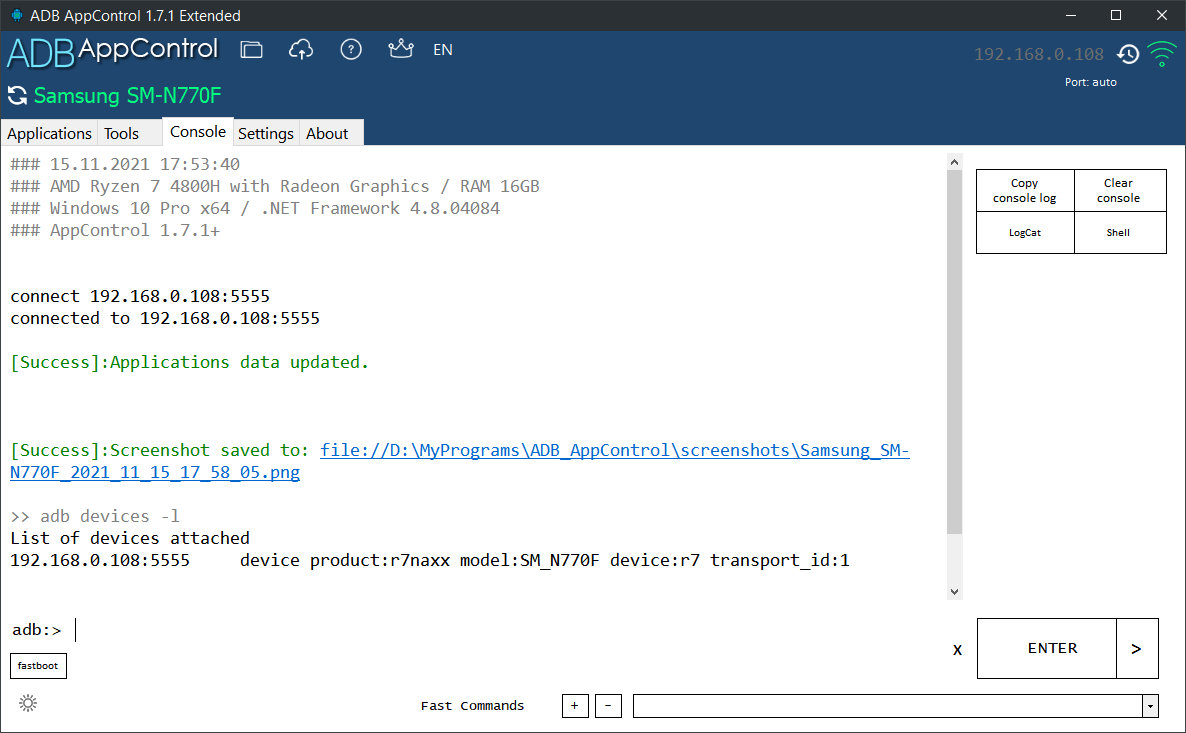The height and width of the screenshot is (733, 1186).
Task: Click the console scrollbar down arrow
Action: [955, 592]
